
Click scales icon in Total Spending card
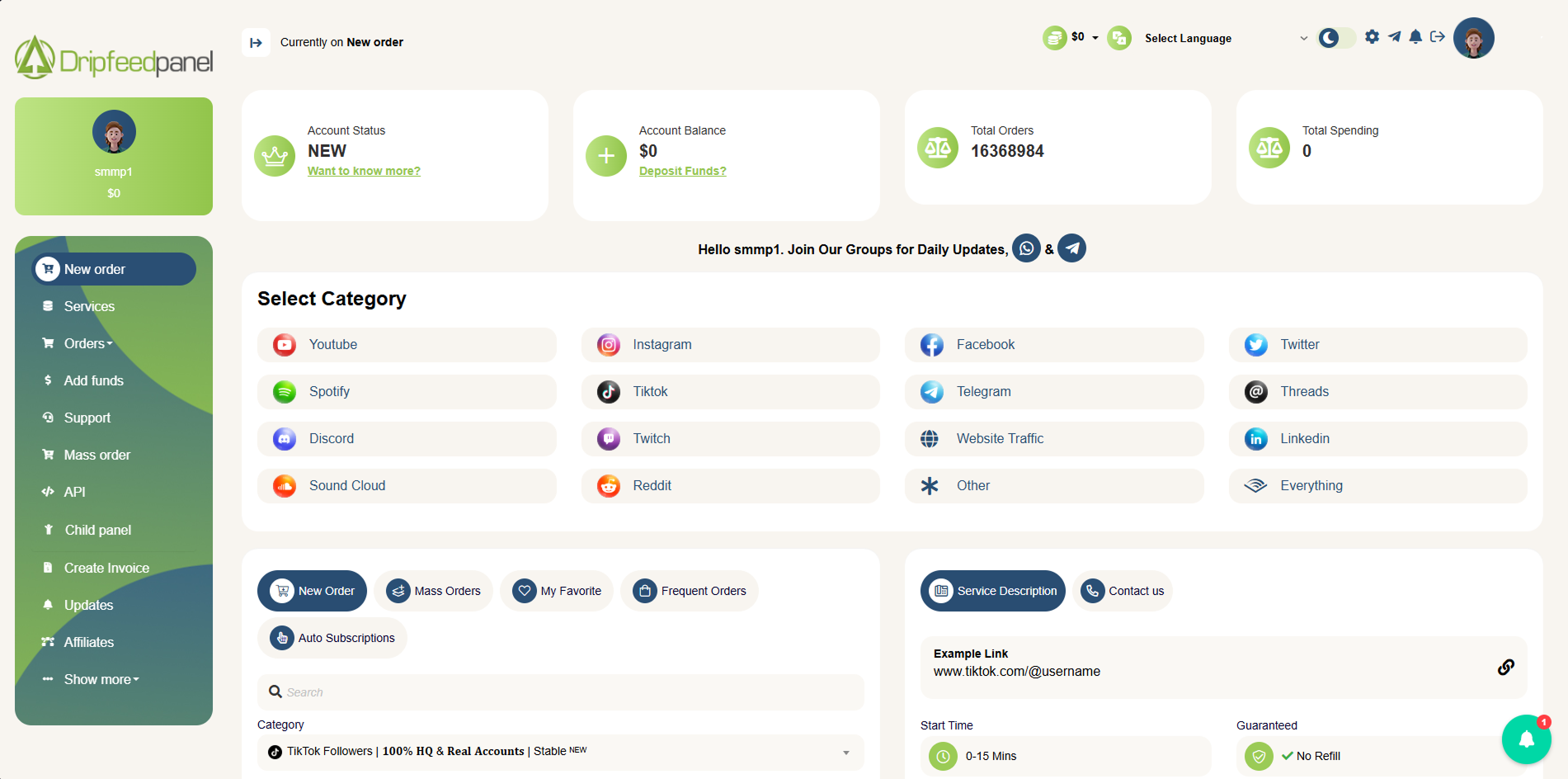pos(1269,148)
